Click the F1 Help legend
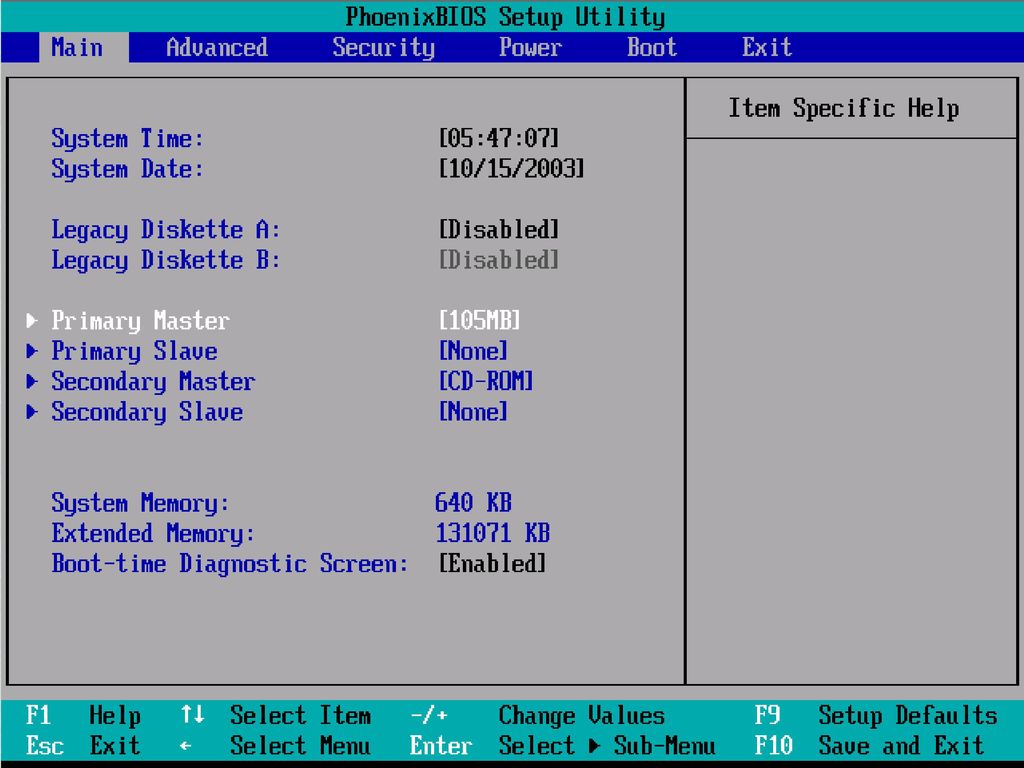Viewport: 1024px width, 768px height. tap(84, 716)
